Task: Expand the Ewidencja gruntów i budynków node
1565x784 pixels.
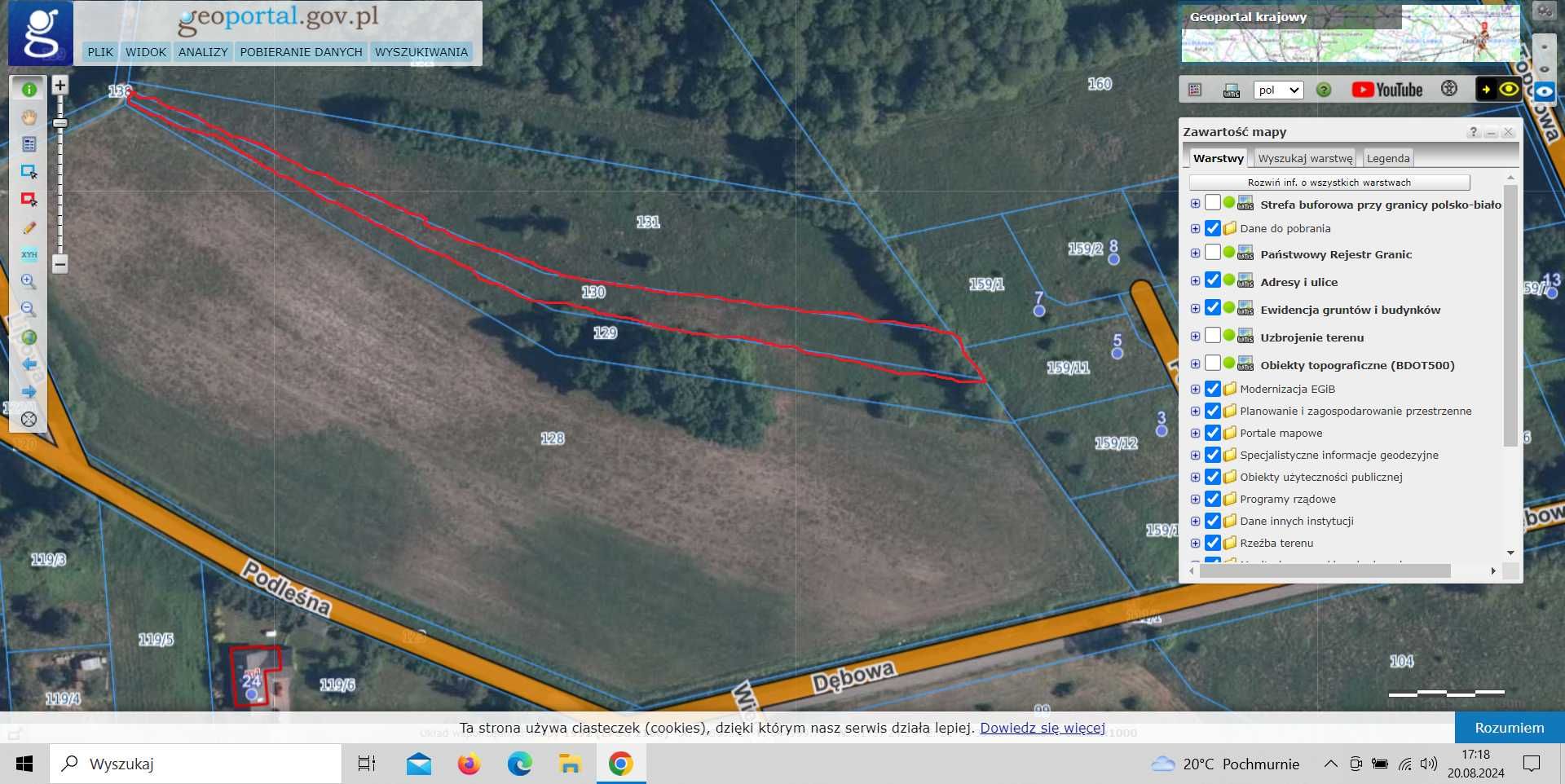Action: tap(1195, 309)
